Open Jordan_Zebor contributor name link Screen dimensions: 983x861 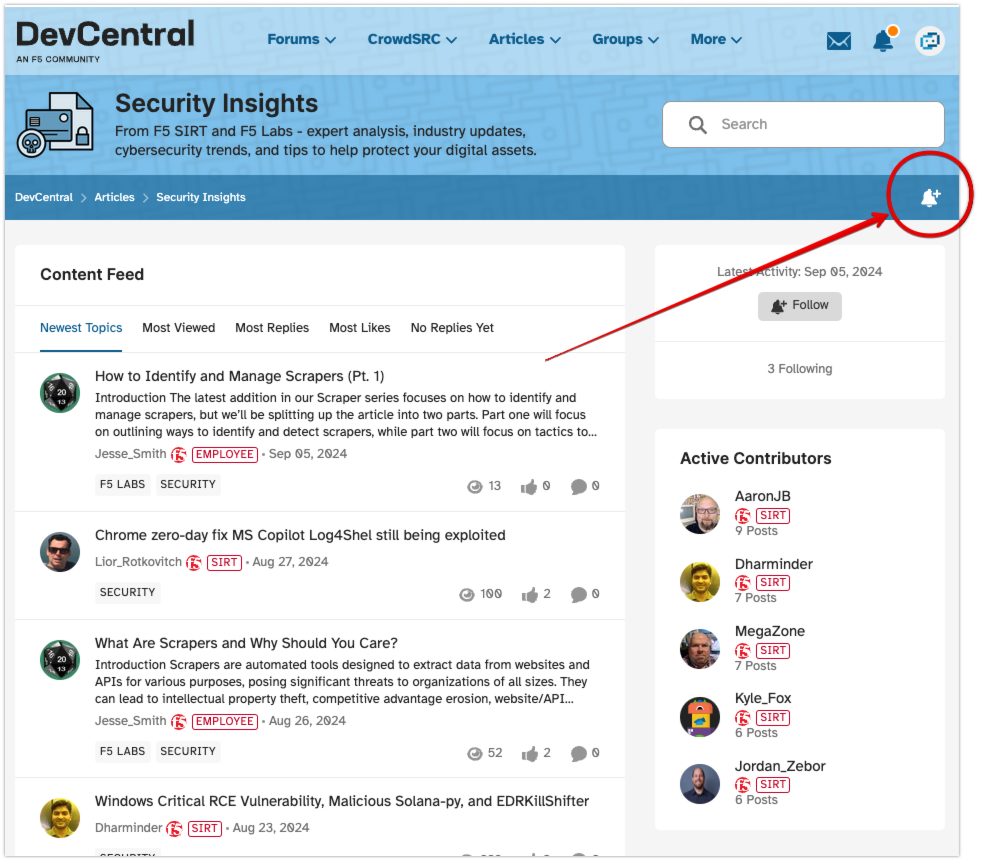click(780, 766)
